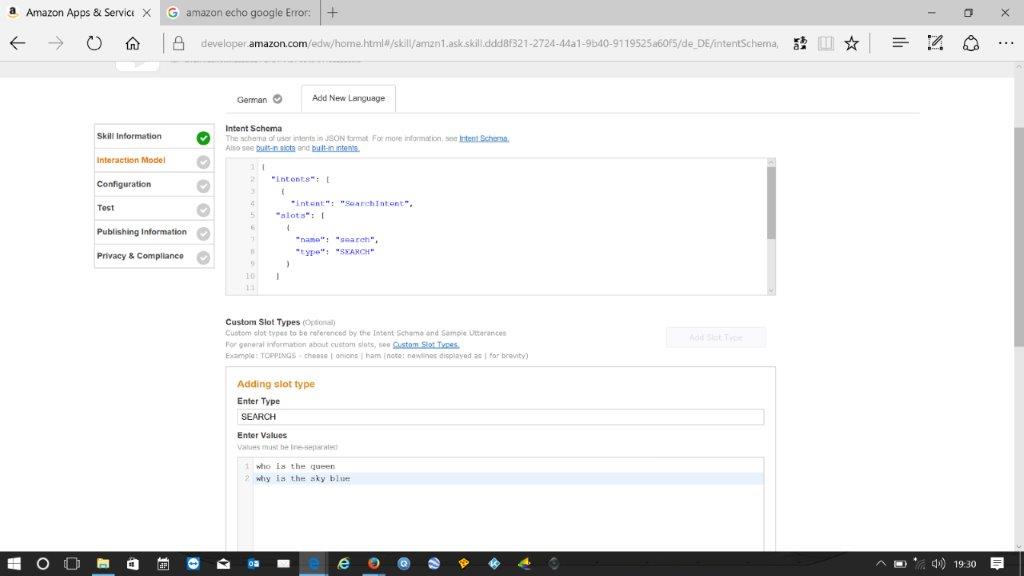Screen dimensions: 1024x576
Task: Click the Configuration status check
Action: pos(204,186)
